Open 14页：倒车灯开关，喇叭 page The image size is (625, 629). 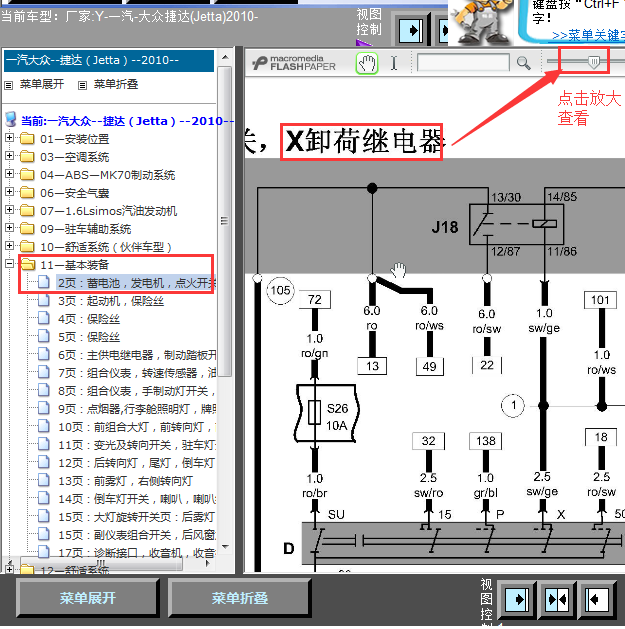pos(137,499)
